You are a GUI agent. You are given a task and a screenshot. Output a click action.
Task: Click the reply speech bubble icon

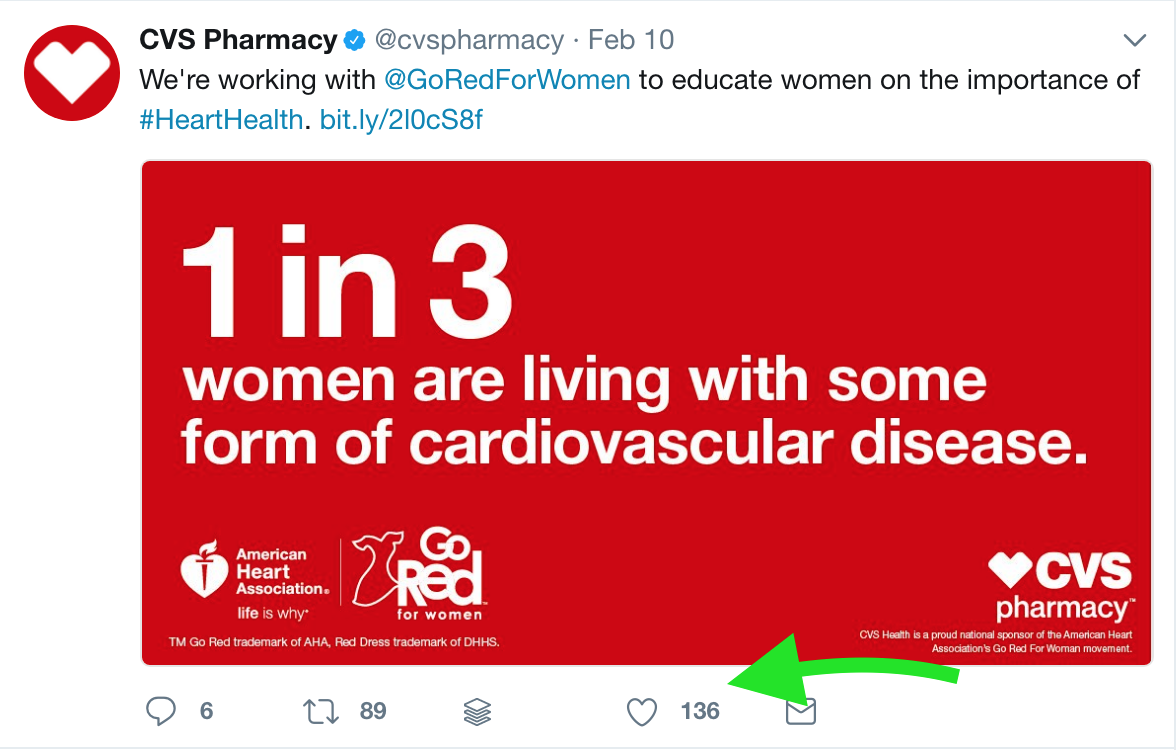click(x=160, y=711)
